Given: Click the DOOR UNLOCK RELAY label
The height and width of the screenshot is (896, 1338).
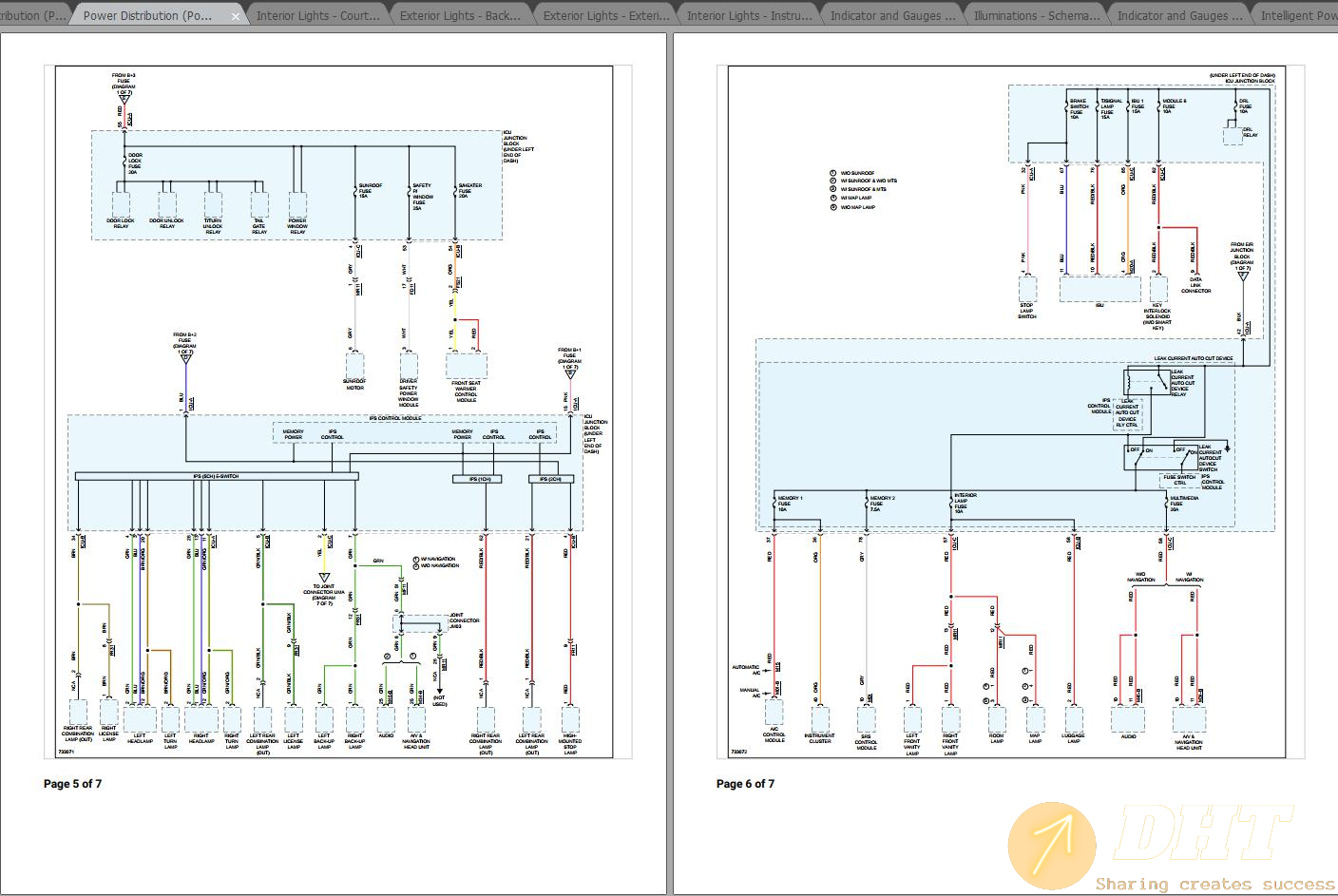Looking at the screenshot, I should 167,223.
